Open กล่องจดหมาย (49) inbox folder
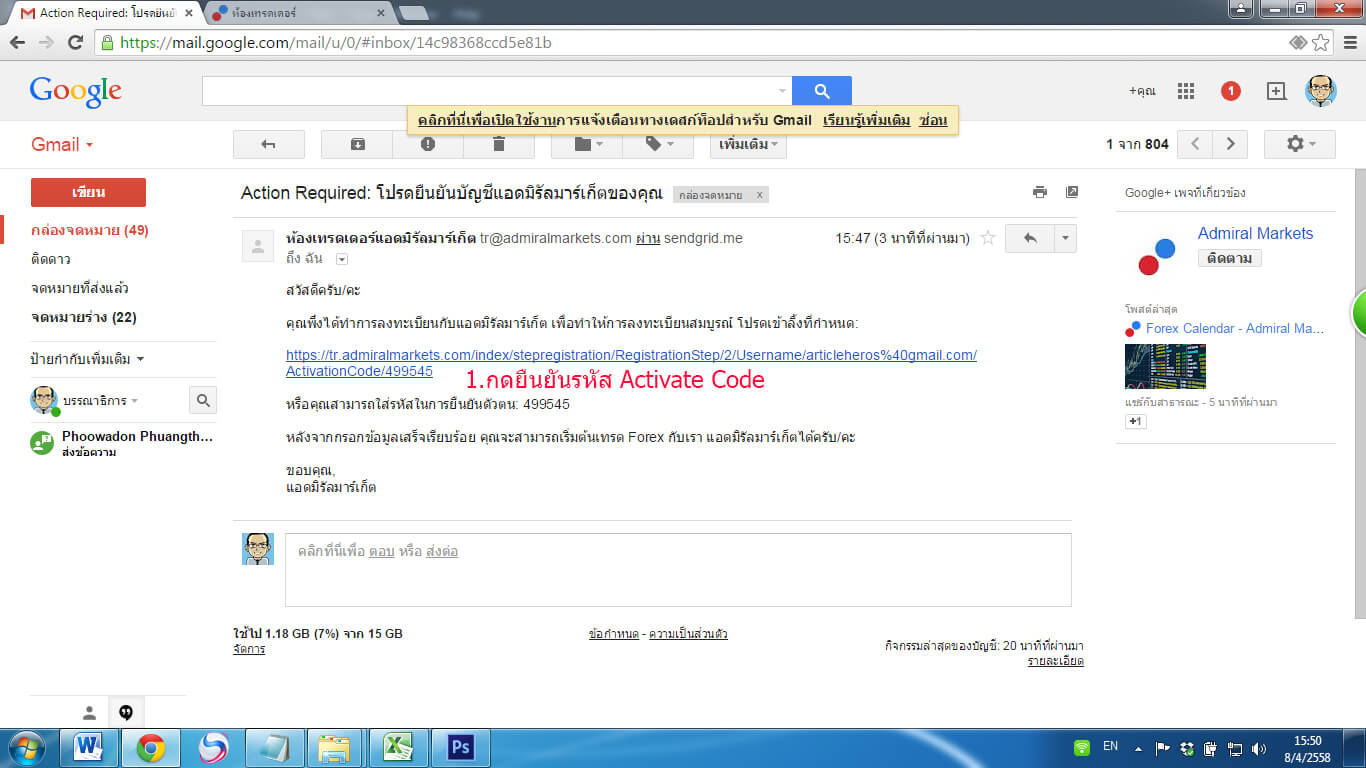 (x=90, y=230)
